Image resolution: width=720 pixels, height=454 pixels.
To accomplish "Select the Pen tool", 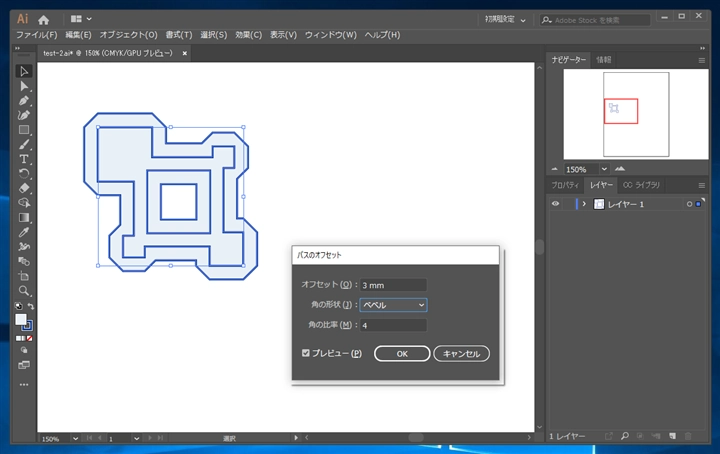I will tap(24, 101).
